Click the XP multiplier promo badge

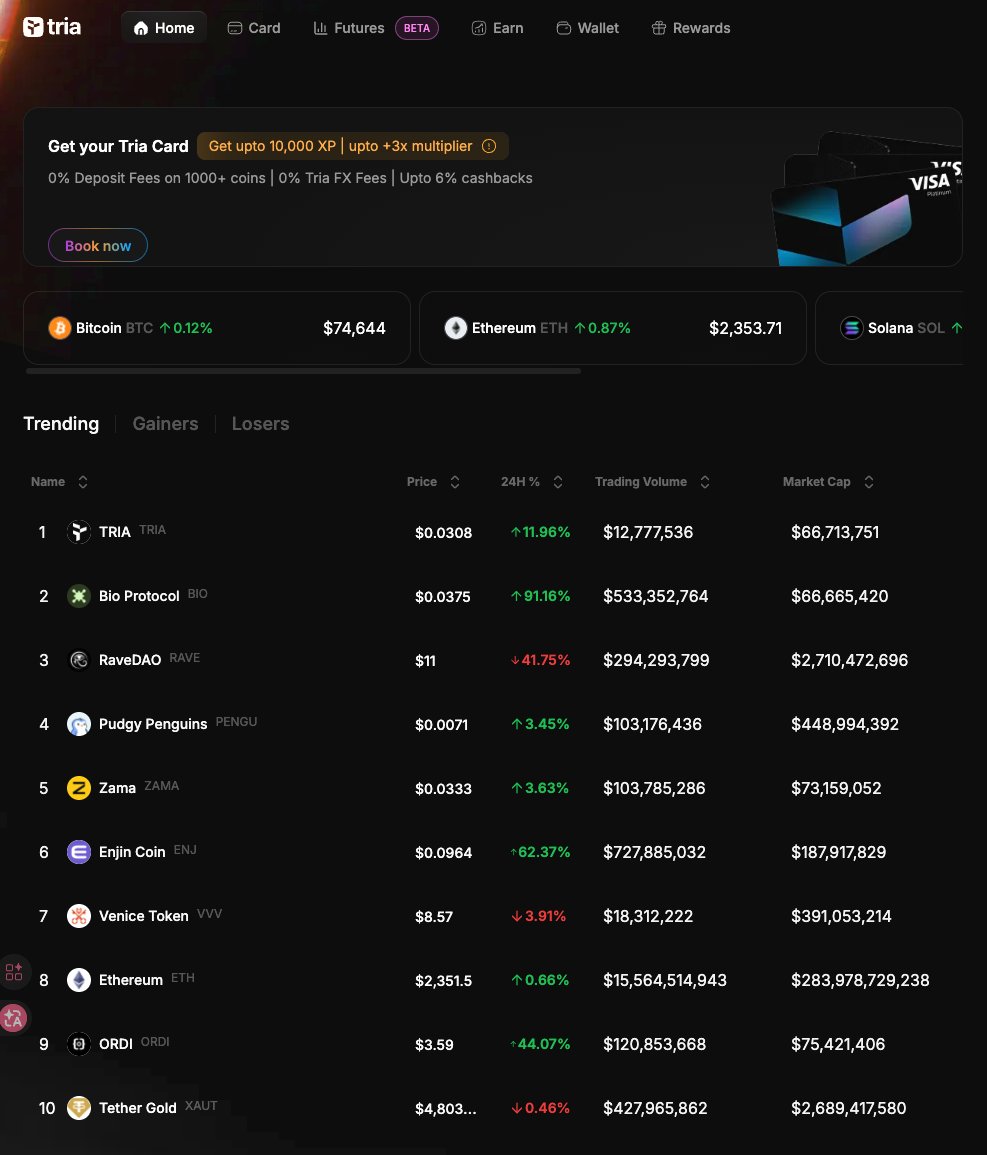[x=353, y=146]
